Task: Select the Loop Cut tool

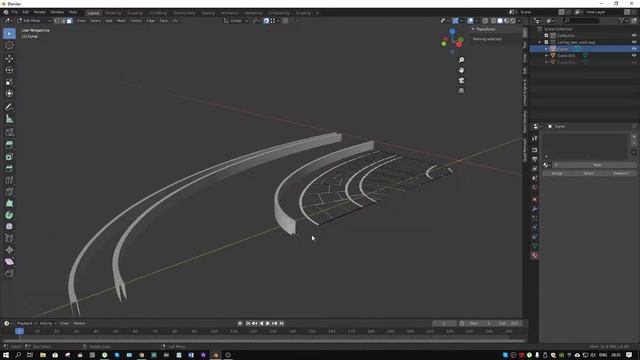Action: pos(9,180)
